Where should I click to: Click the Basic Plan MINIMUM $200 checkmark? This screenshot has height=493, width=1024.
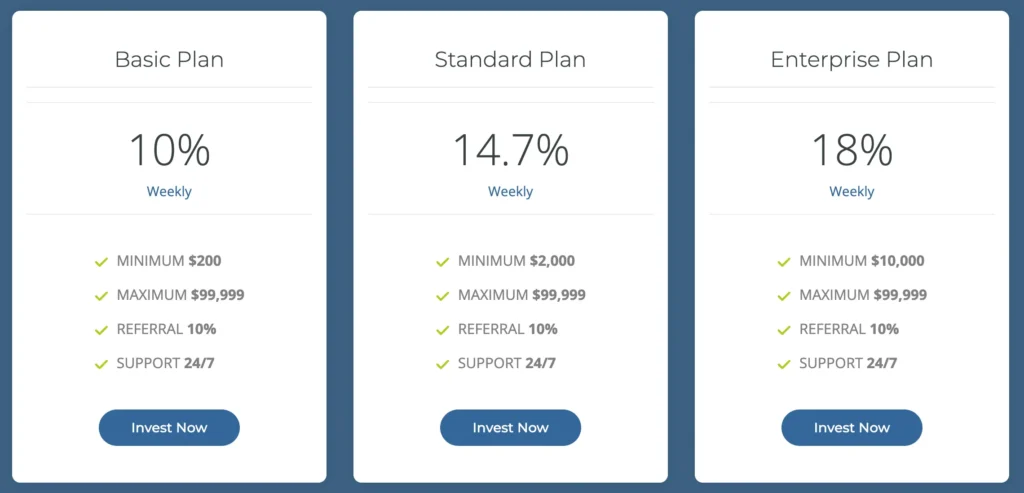[101, 262]
